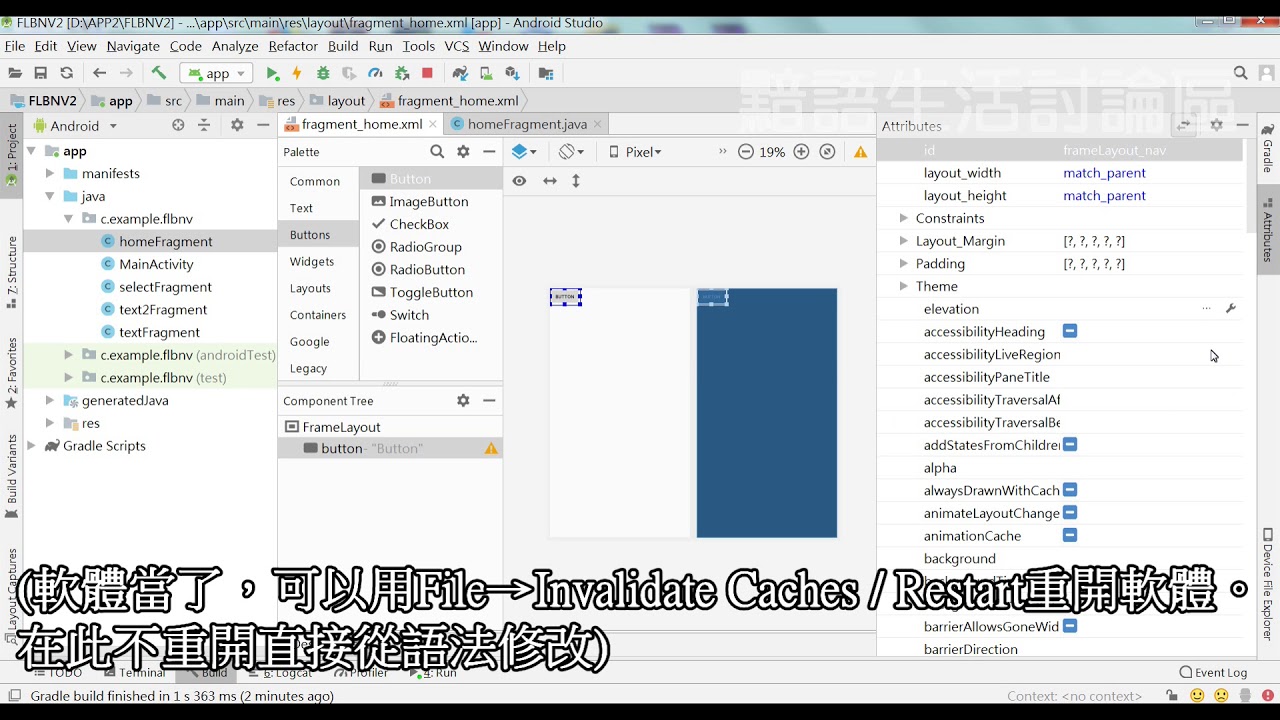Open the Android project view dropdown
1280x720 pixels.
pos(76,126)
